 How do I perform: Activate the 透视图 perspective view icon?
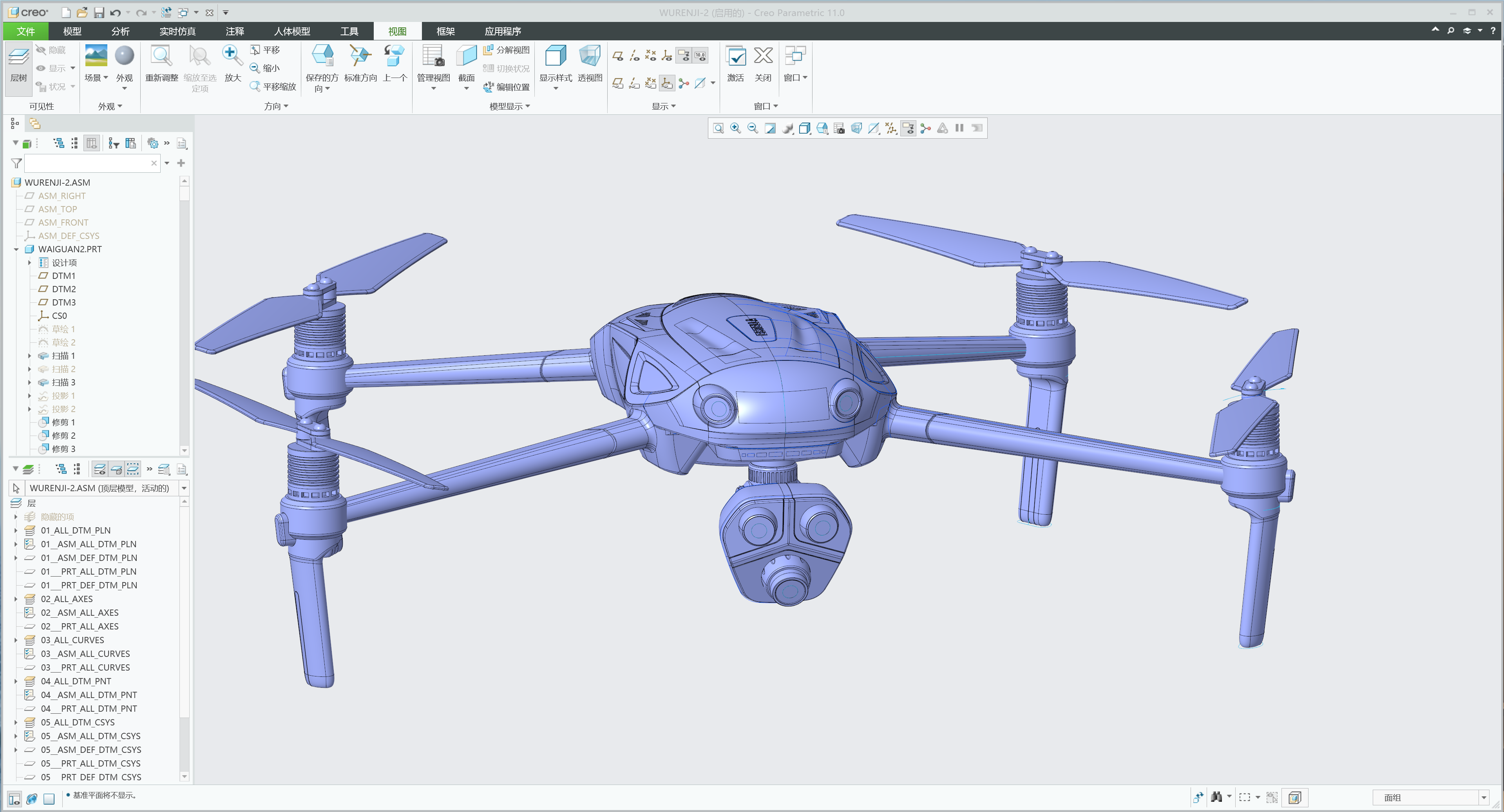pyautogui.click(x=590, y=64)
